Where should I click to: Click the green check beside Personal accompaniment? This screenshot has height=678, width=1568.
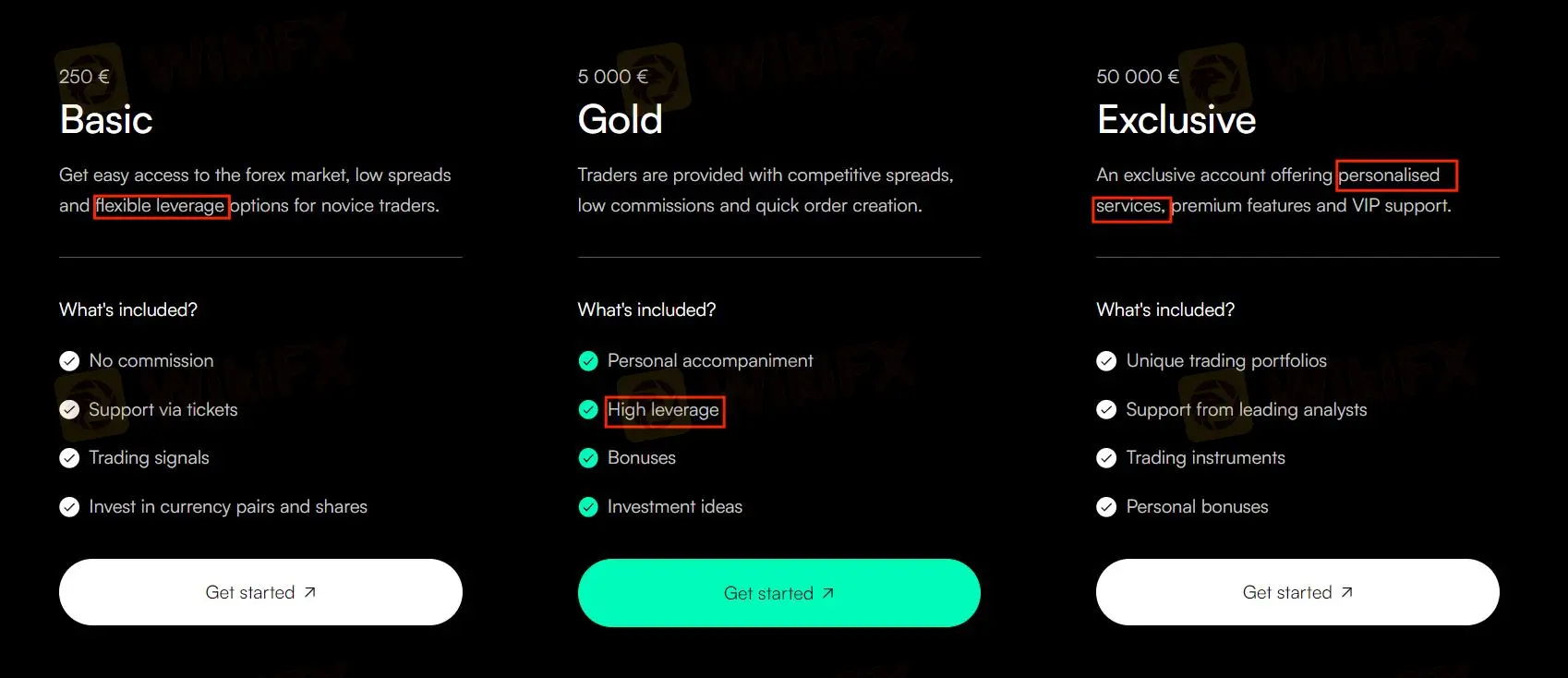point(588,361)
